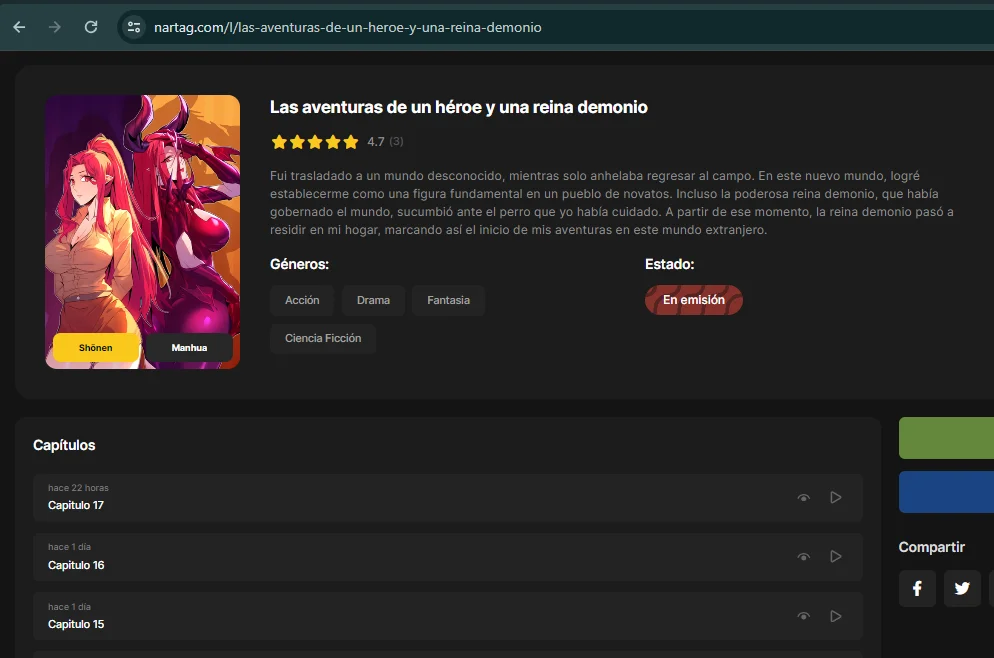Share on Twitter icon
The width and height of the screenshot is (994, 658).
pyautogui.click(x=962, y=588)
